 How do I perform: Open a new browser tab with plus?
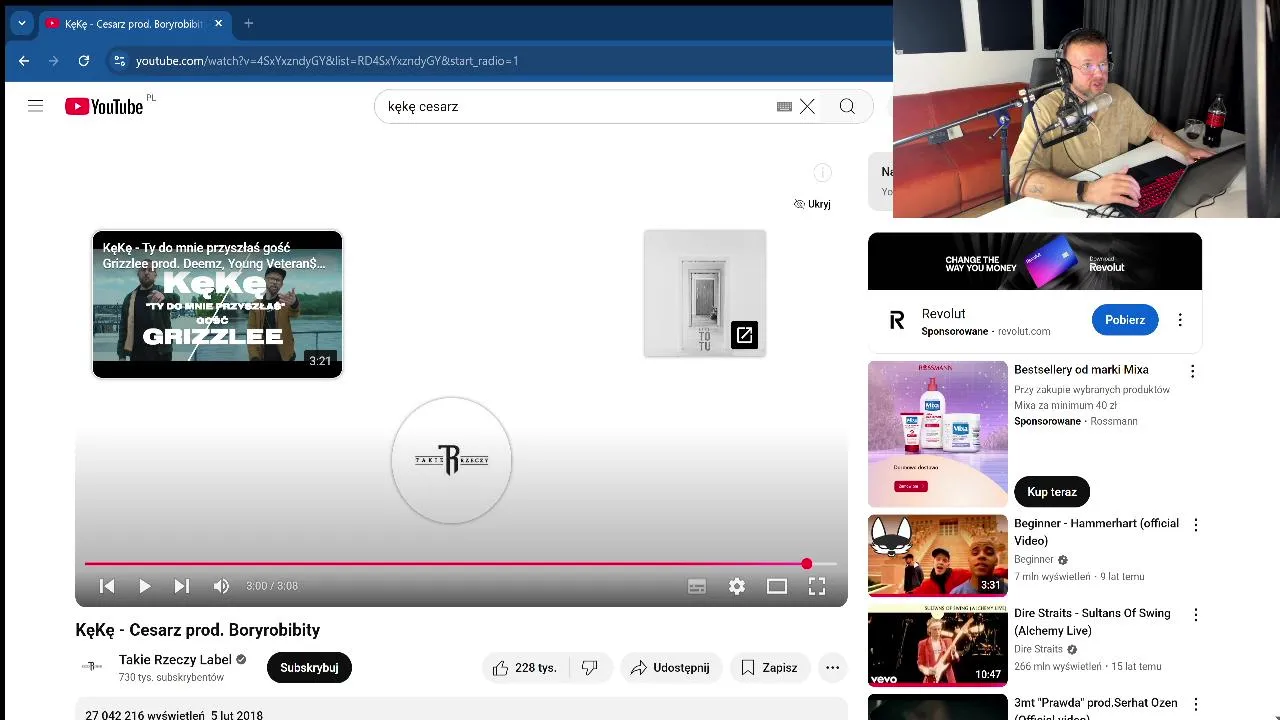click(248, 23)
